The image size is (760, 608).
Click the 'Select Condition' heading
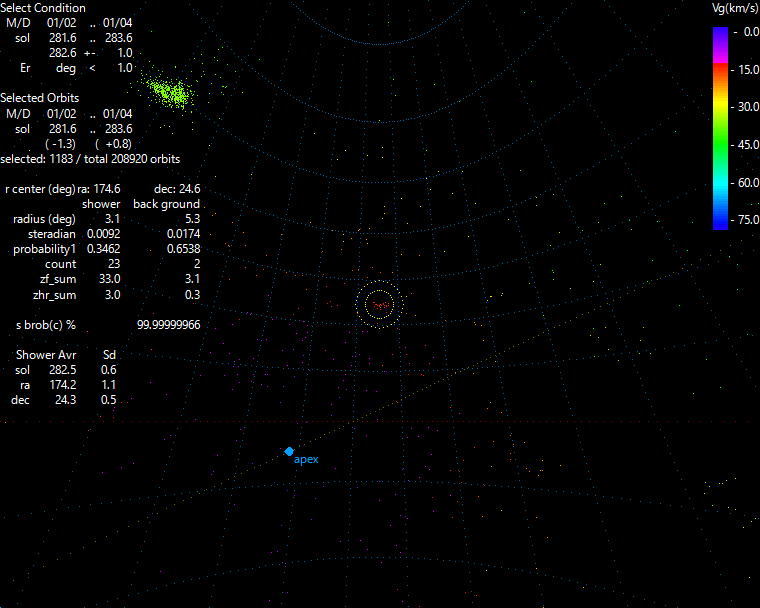[x=43, y=8]
